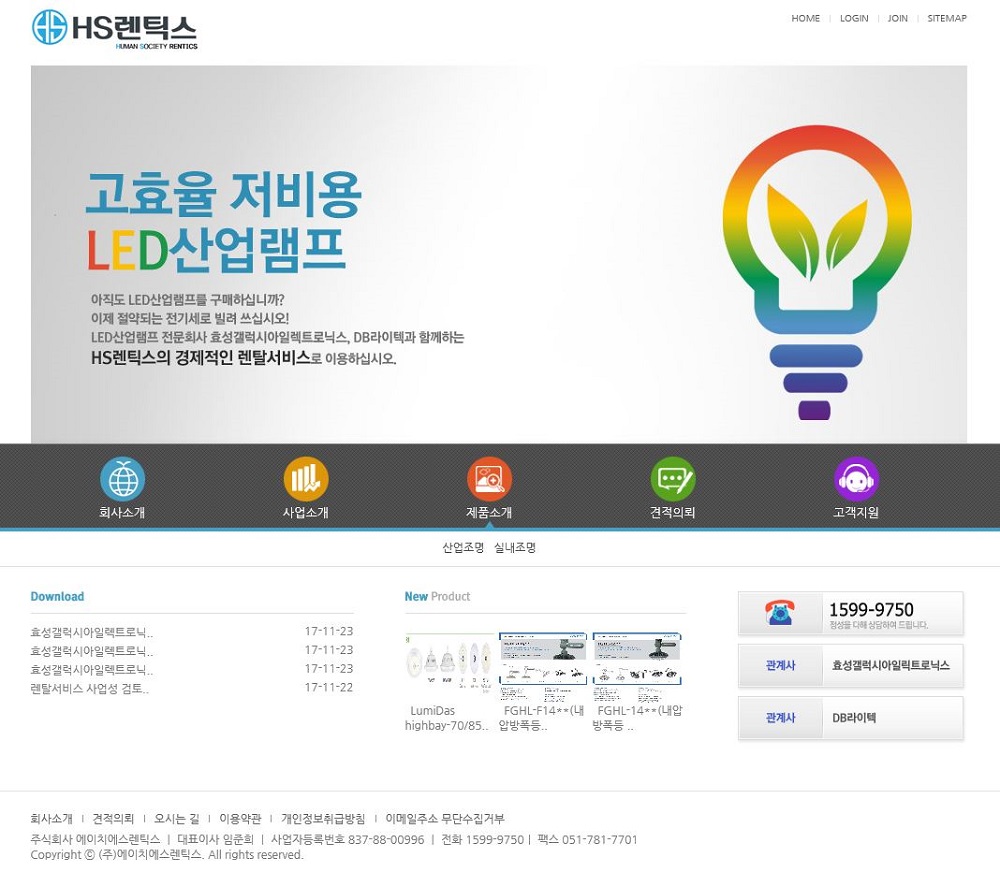Open the 효성갤럭시아일렉트로닉스 관계사 button
Screen dimensions: 1000x872
[850, 666]
